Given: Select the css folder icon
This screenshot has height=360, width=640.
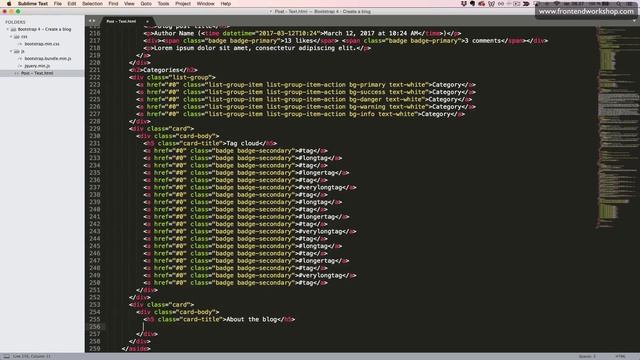Looking at the screenshot, I should click(17, 37).
